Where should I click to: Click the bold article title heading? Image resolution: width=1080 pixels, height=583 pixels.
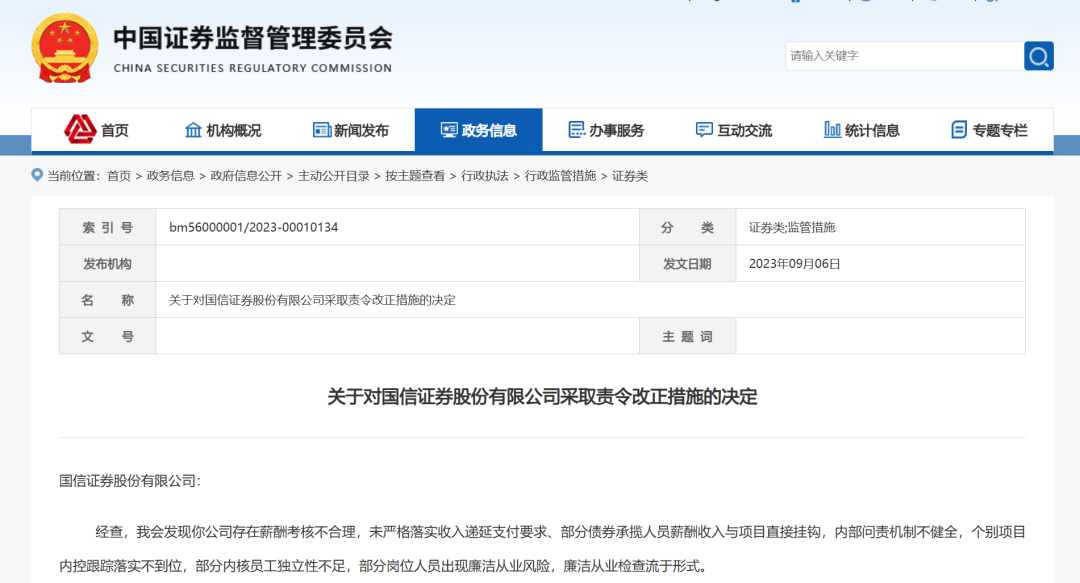tap(542, 397)
